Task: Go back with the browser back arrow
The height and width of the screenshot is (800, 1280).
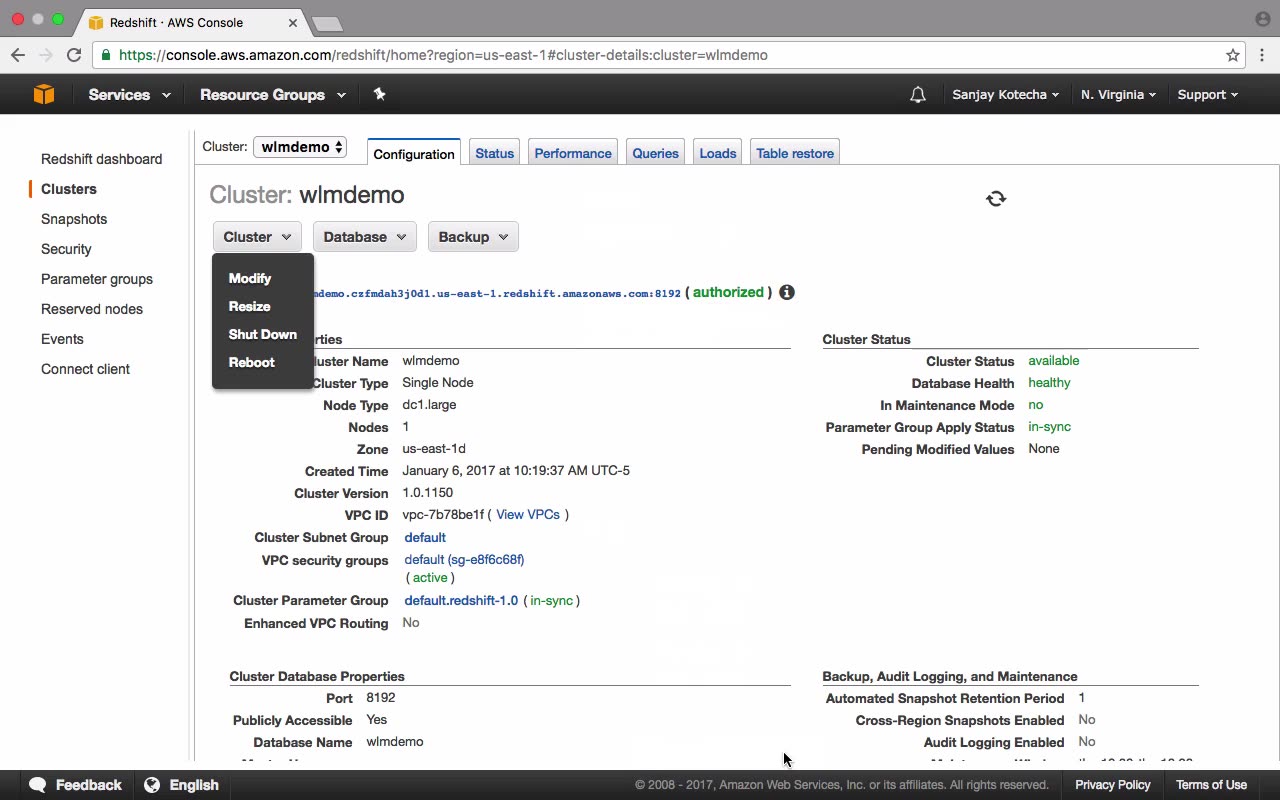Action: tap(18, 55)
